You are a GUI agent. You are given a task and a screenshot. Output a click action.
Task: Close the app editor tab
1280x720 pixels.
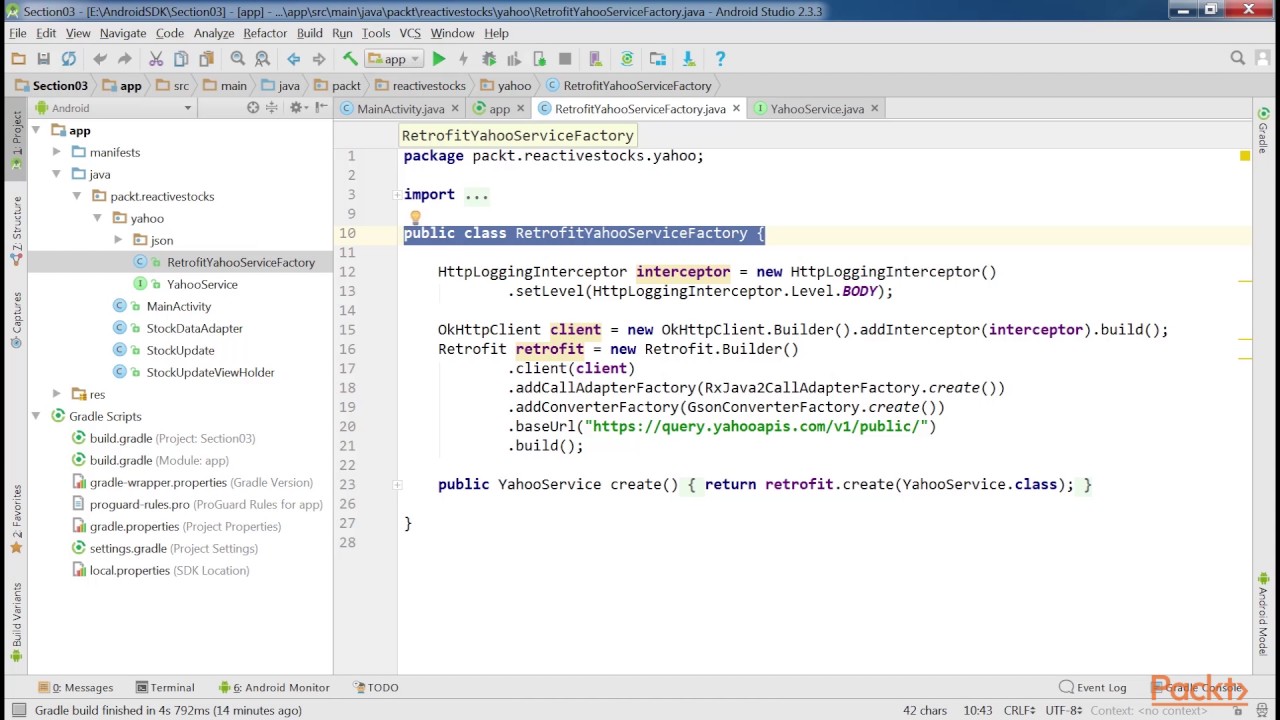coord(522,108)
